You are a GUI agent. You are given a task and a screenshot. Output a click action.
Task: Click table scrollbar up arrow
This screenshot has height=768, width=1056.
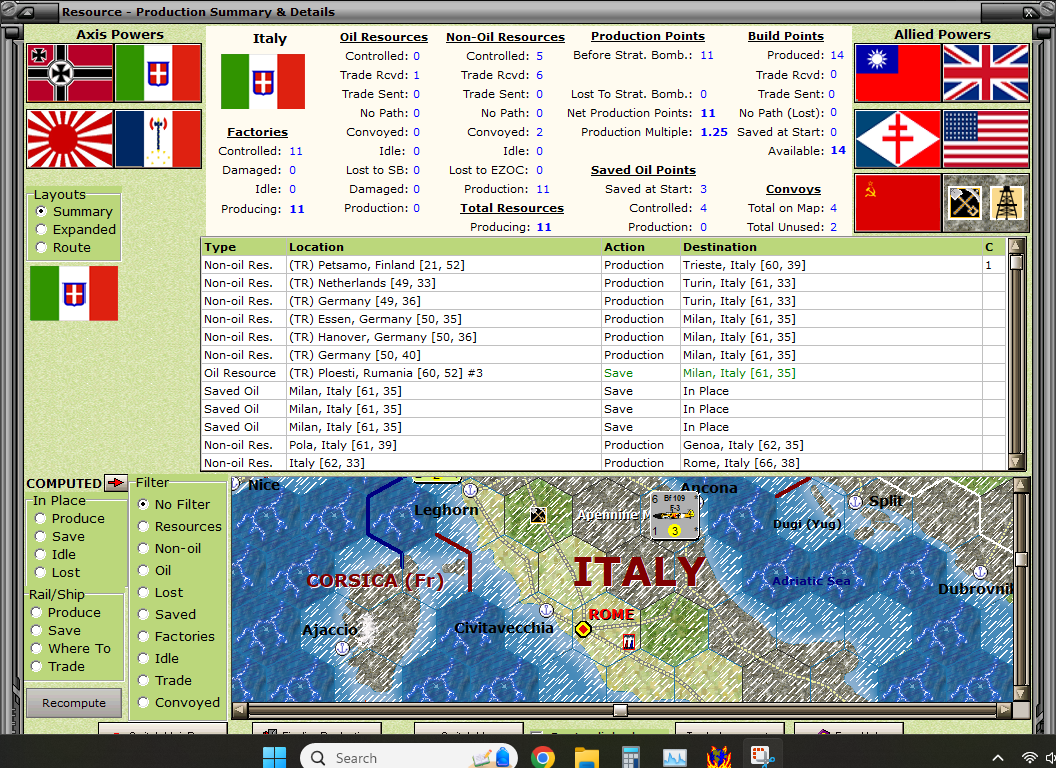point(1016,245)
